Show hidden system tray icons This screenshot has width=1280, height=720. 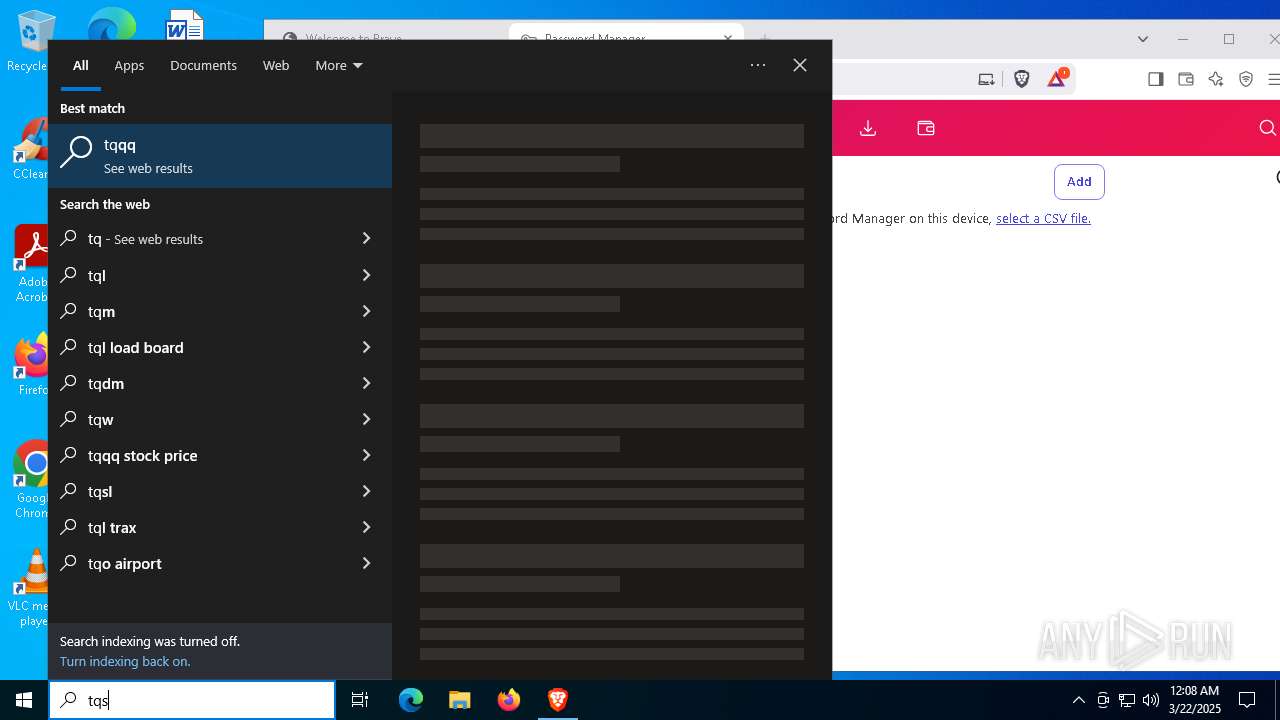(1078, 700)
